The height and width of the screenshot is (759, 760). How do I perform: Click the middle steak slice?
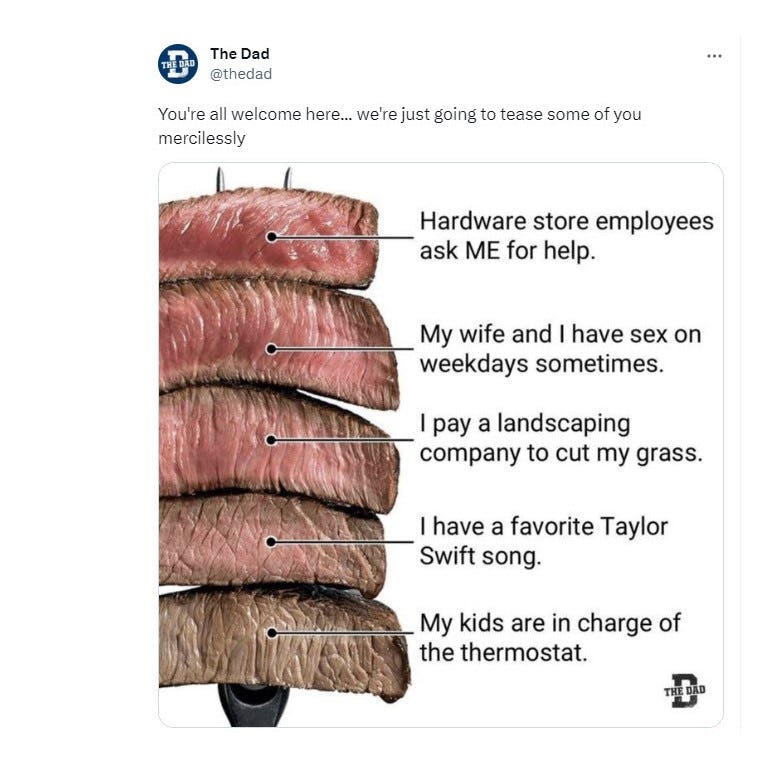(220, 440)
